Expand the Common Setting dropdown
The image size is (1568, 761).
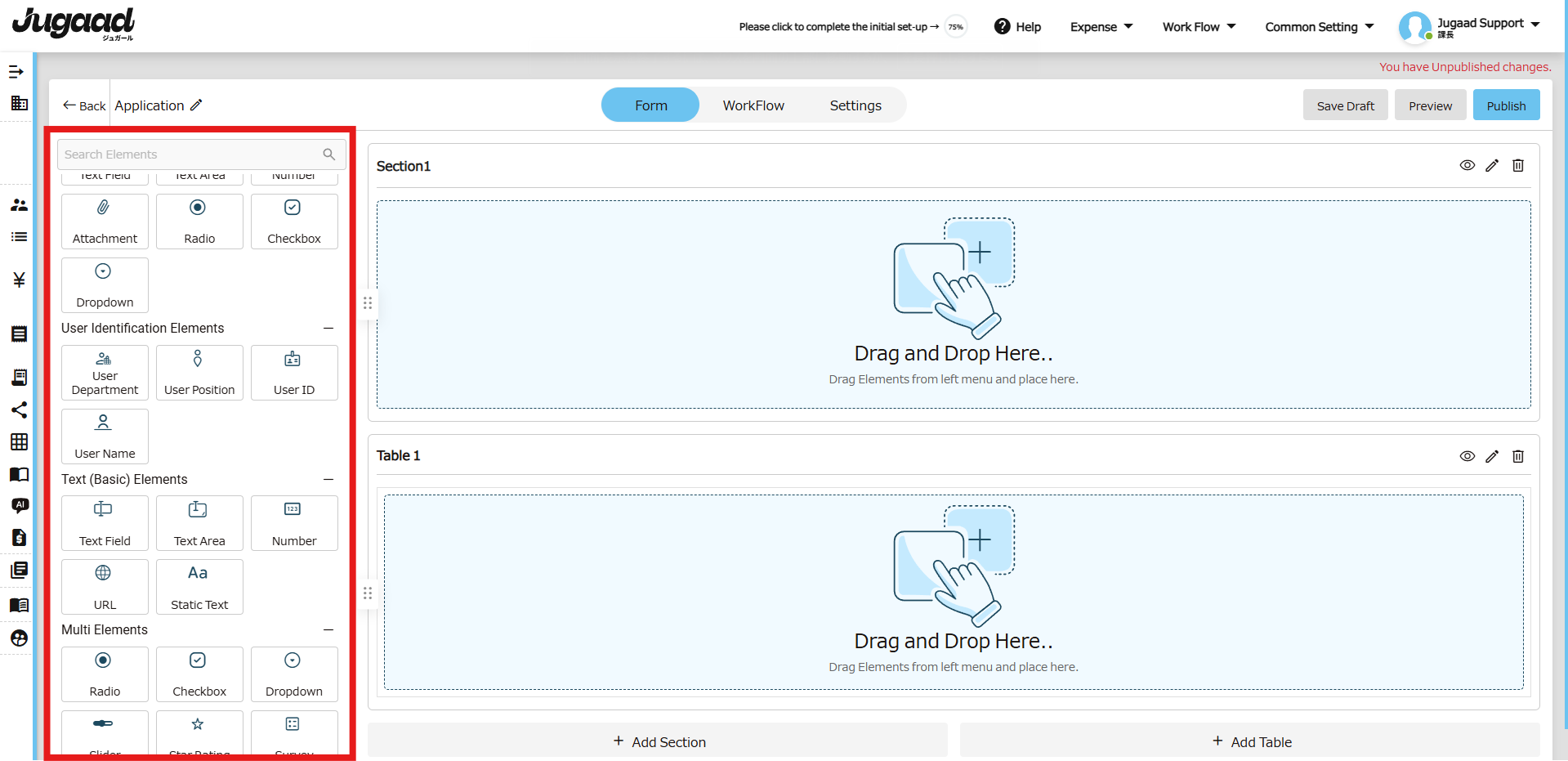pos(1319,27)
